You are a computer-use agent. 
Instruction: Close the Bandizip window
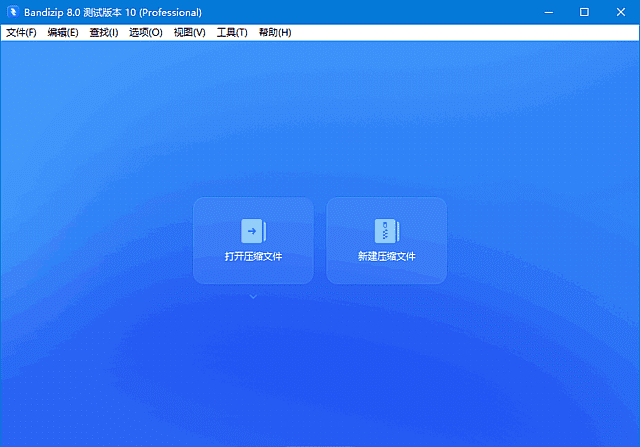[621, 12]
